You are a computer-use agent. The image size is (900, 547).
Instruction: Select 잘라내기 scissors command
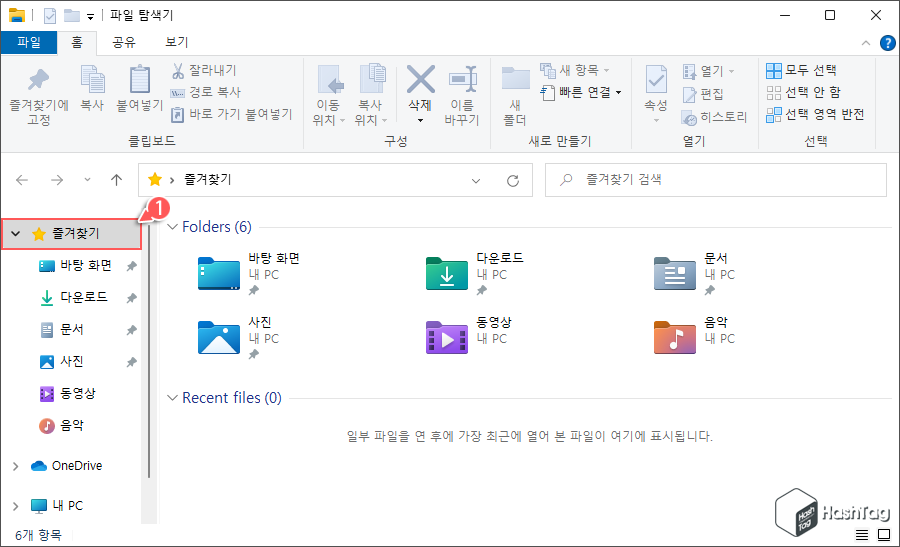point(204,71)
